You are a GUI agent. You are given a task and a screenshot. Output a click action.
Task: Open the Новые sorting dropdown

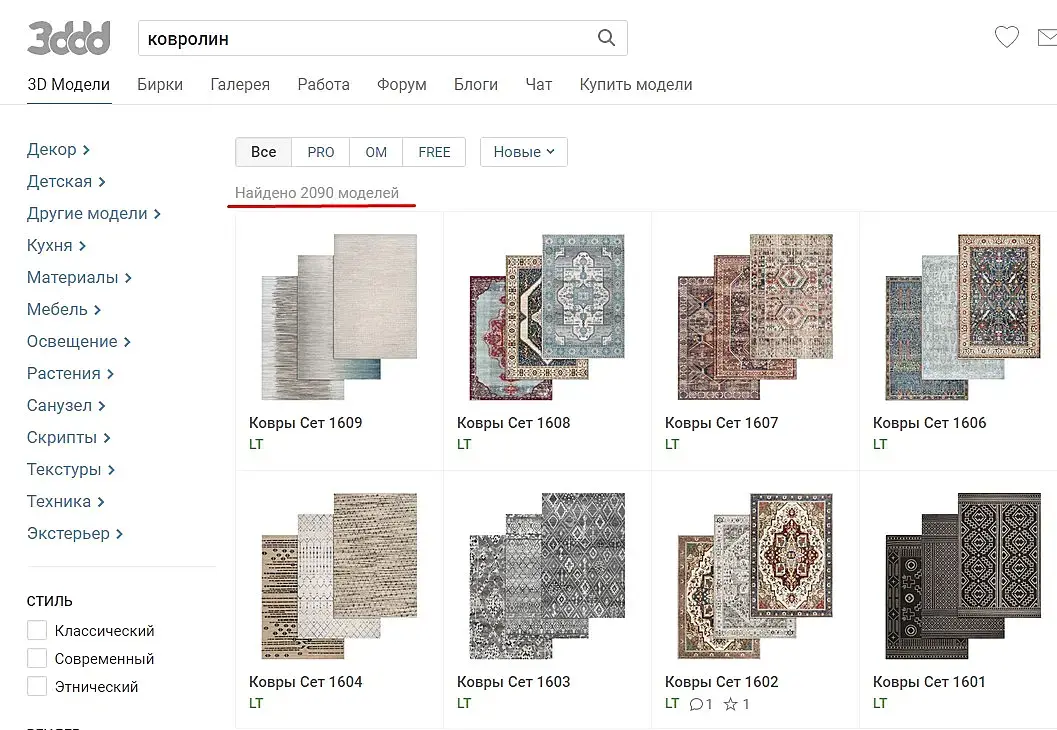[x=524, y=152]
